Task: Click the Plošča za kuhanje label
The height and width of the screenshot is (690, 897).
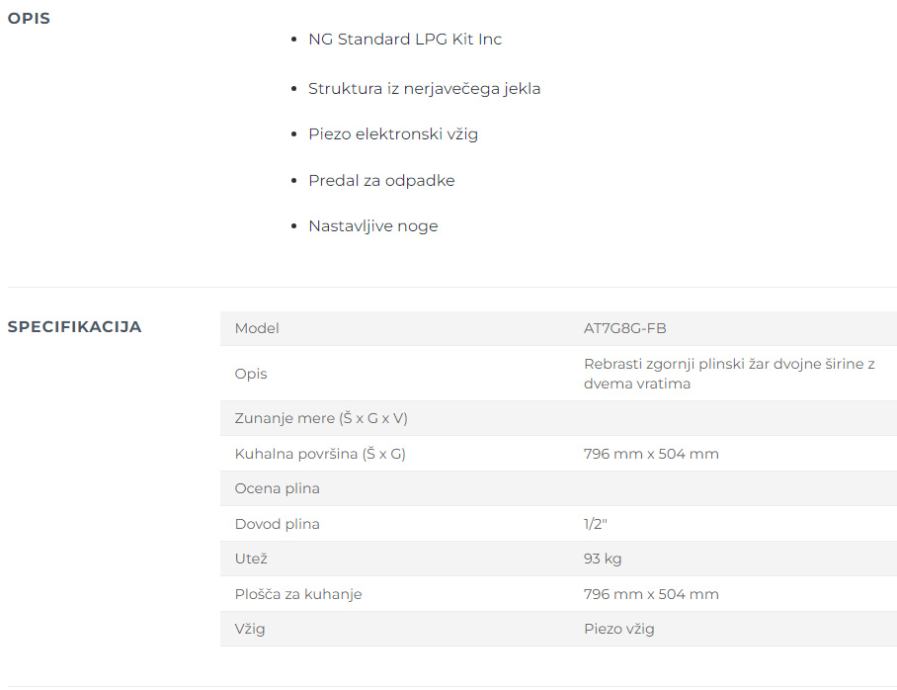Action: (x=298, y=594)
